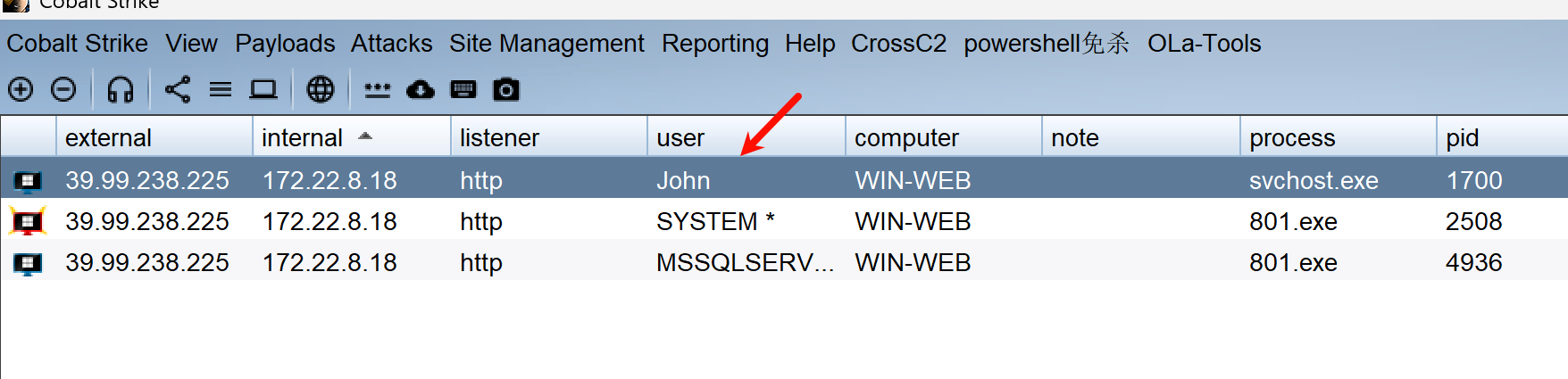Open listeners with the headphones icon

click(x=120, y=89)
